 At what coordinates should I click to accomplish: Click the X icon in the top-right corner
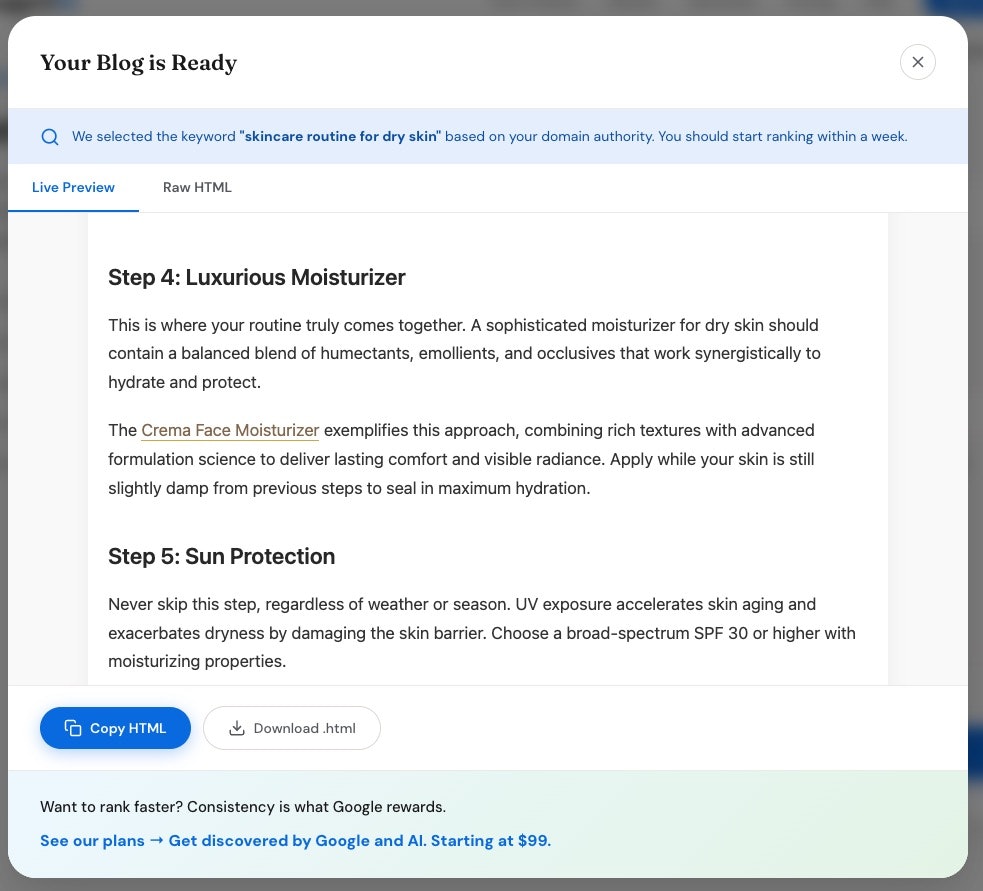pyautogui.click(x=917, y=61)
